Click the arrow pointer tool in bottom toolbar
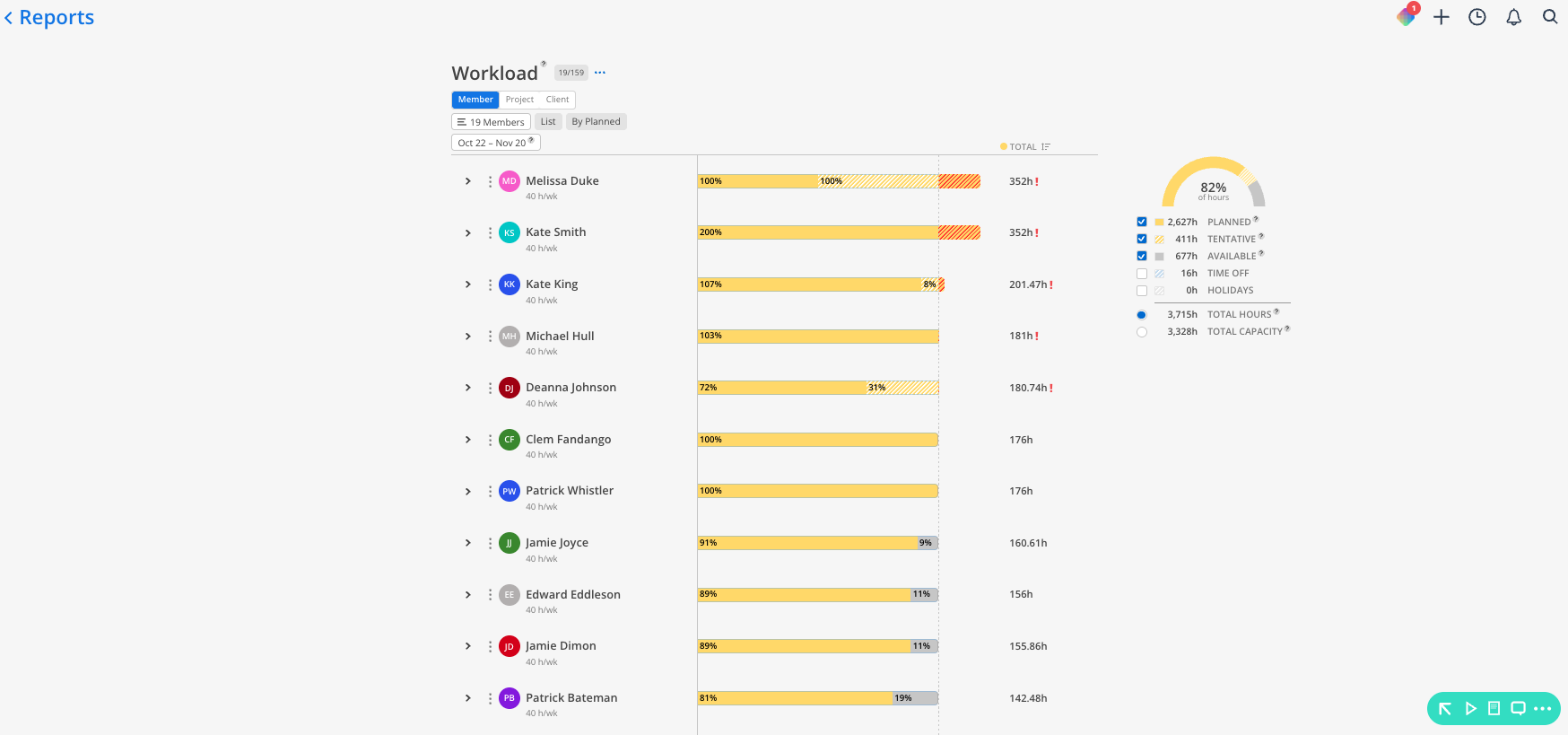1568x735 pixels. tap(1445, 709)
